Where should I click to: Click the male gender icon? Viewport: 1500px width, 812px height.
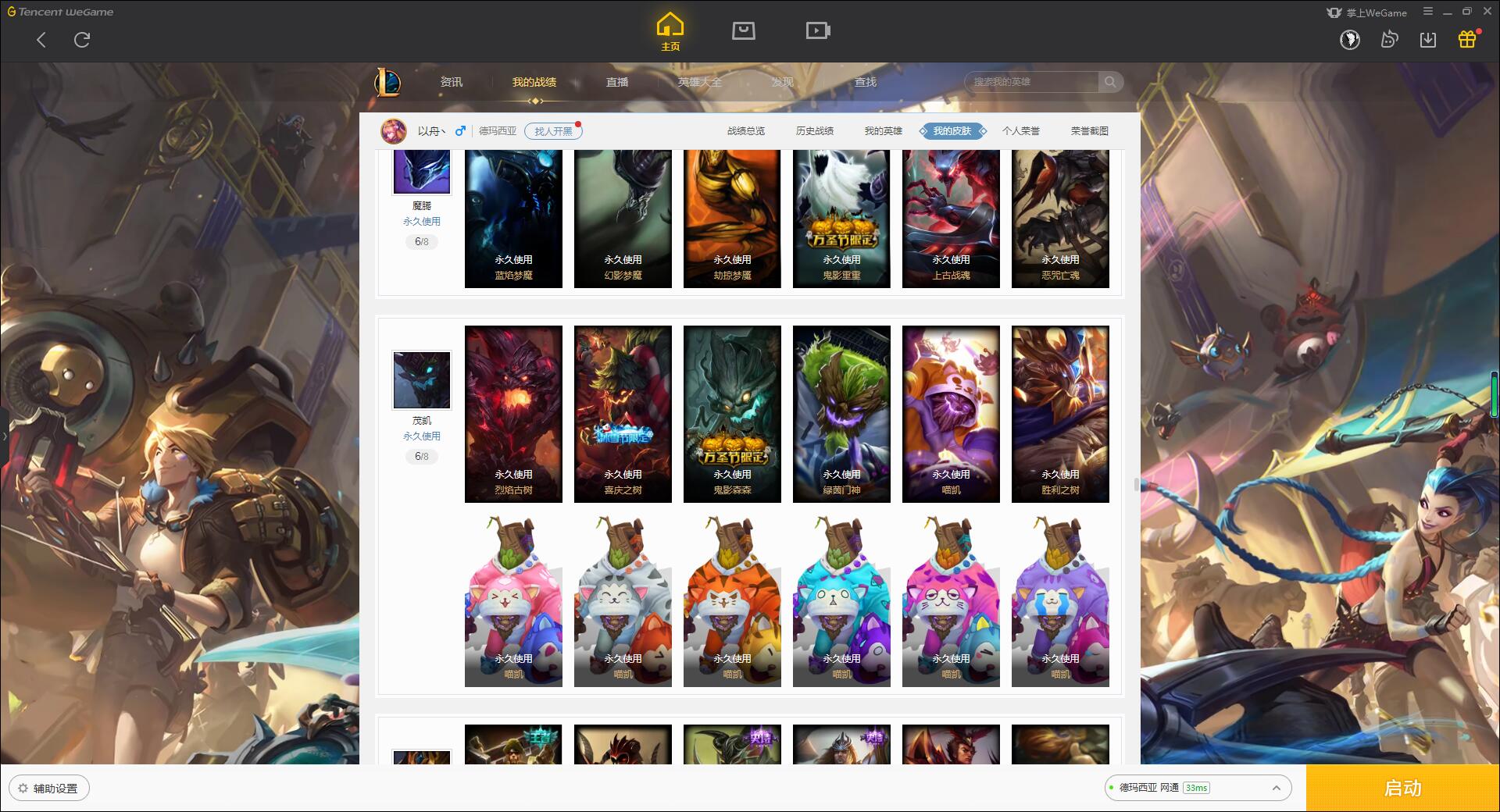click(460, 131)
